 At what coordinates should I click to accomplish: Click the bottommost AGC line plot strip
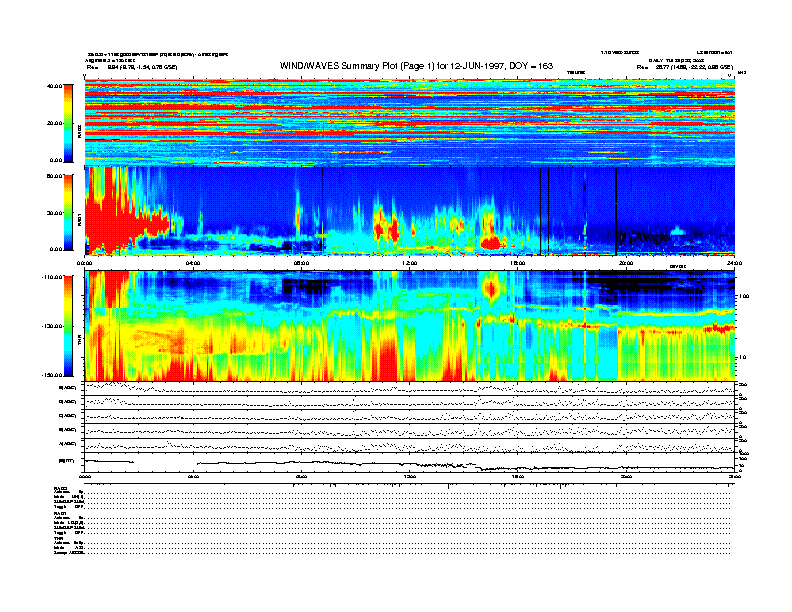410,445
